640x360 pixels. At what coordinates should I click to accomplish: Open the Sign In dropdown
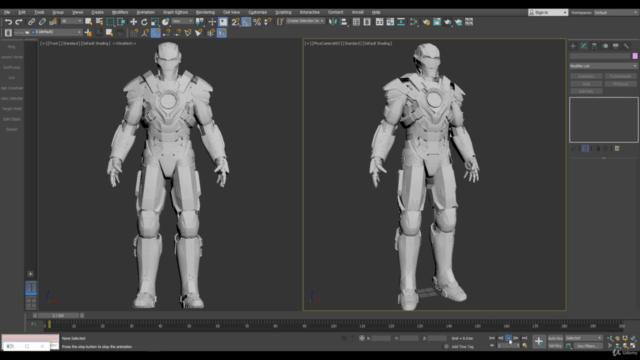pyautogui.click(x=548, y=13)
